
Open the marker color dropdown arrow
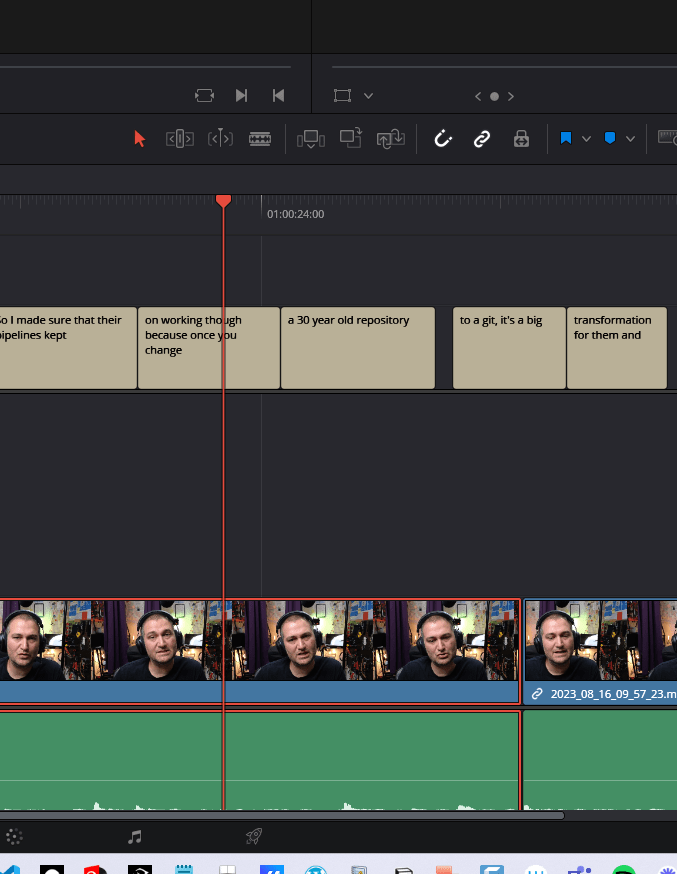630,139
